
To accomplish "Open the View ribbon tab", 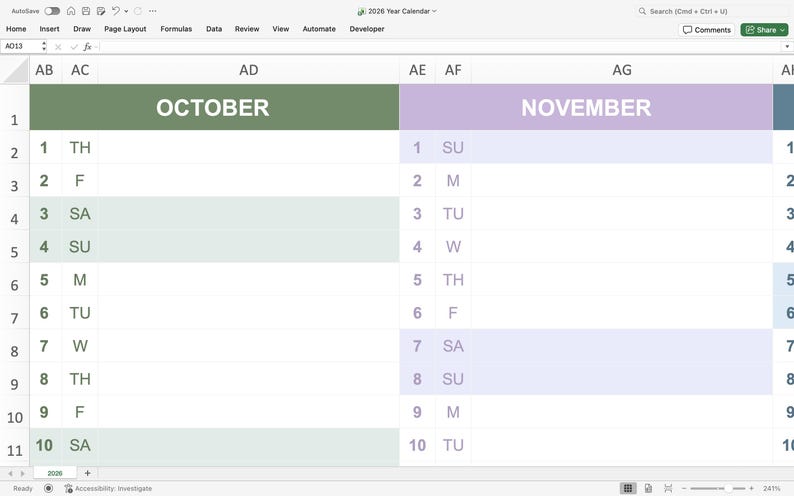I will click(281, 29).
